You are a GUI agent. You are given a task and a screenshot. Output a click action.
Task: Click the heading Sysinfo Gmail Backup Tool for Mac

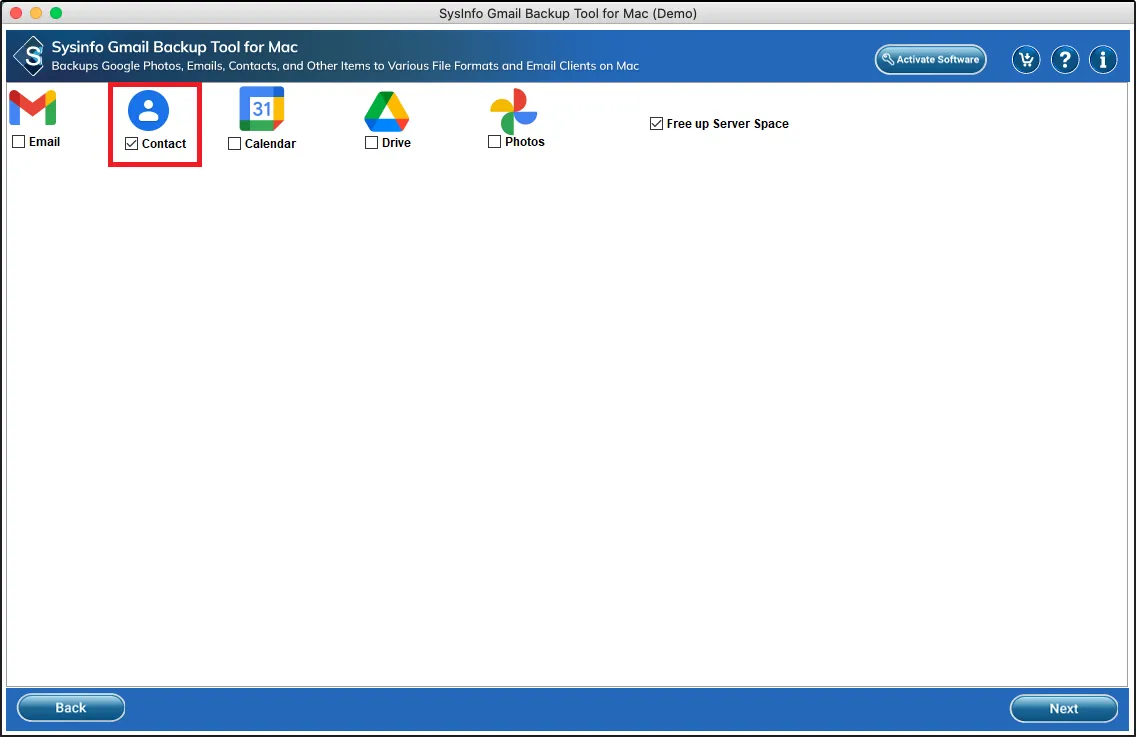click(175, 47)
